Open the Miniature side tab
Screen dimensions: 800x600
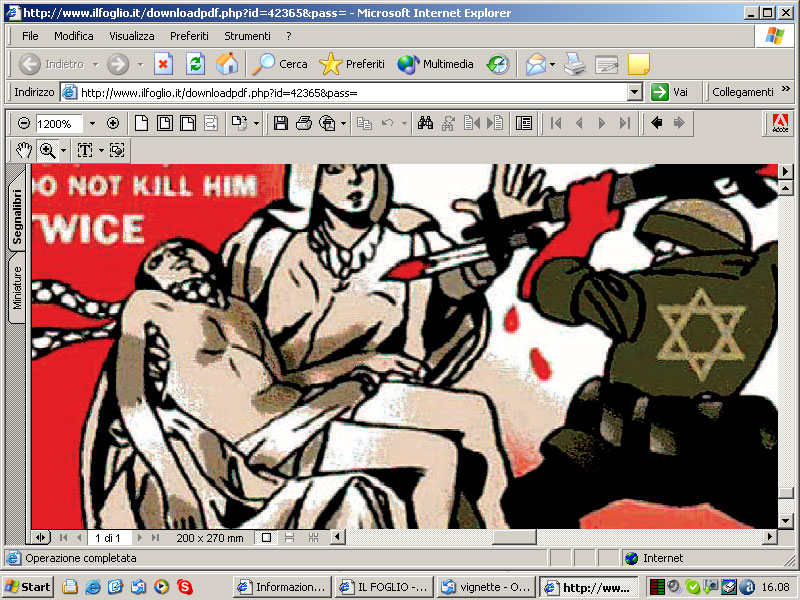coord(17,288)
